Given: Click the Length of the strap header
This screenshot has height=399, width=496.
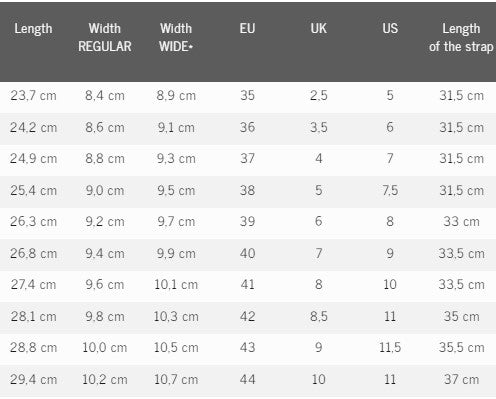Looking at the screenshot, I should click(x=461, y=37).
